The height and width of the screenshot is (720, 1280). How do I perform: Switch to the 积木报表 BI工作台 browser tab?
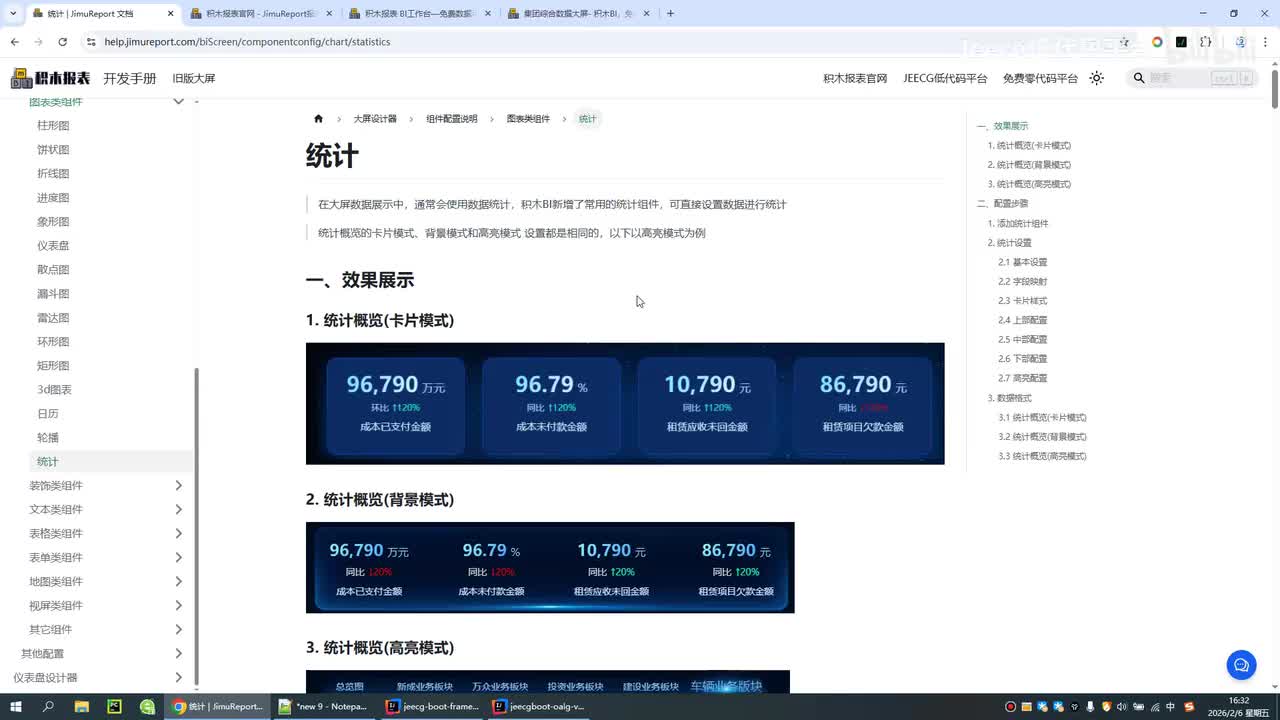tap(420, 14)
